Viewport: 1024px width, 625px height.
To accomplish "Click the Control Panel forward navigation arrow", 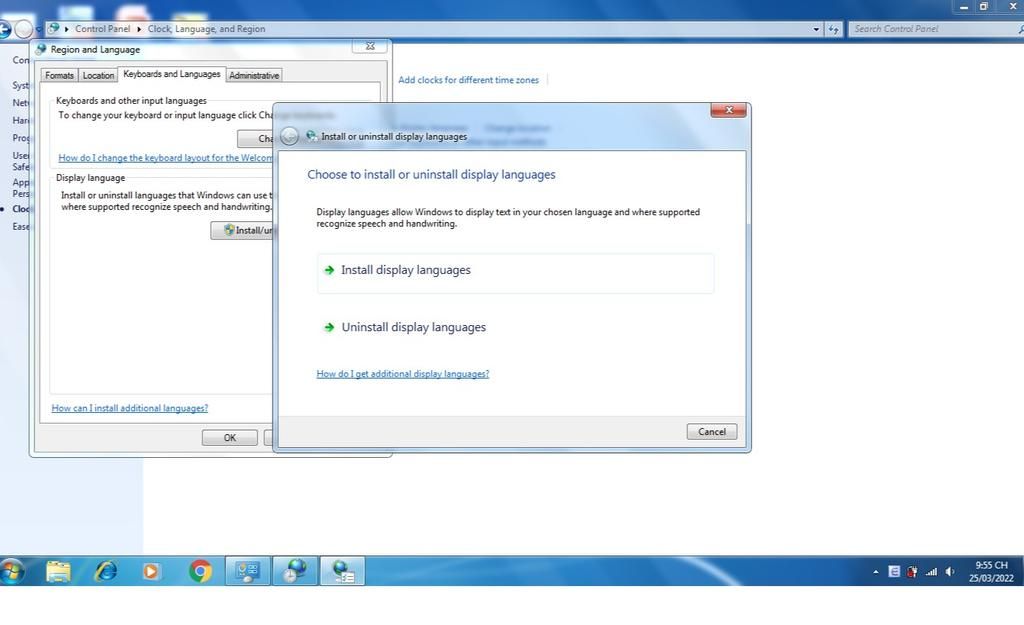I will [24, 29].
